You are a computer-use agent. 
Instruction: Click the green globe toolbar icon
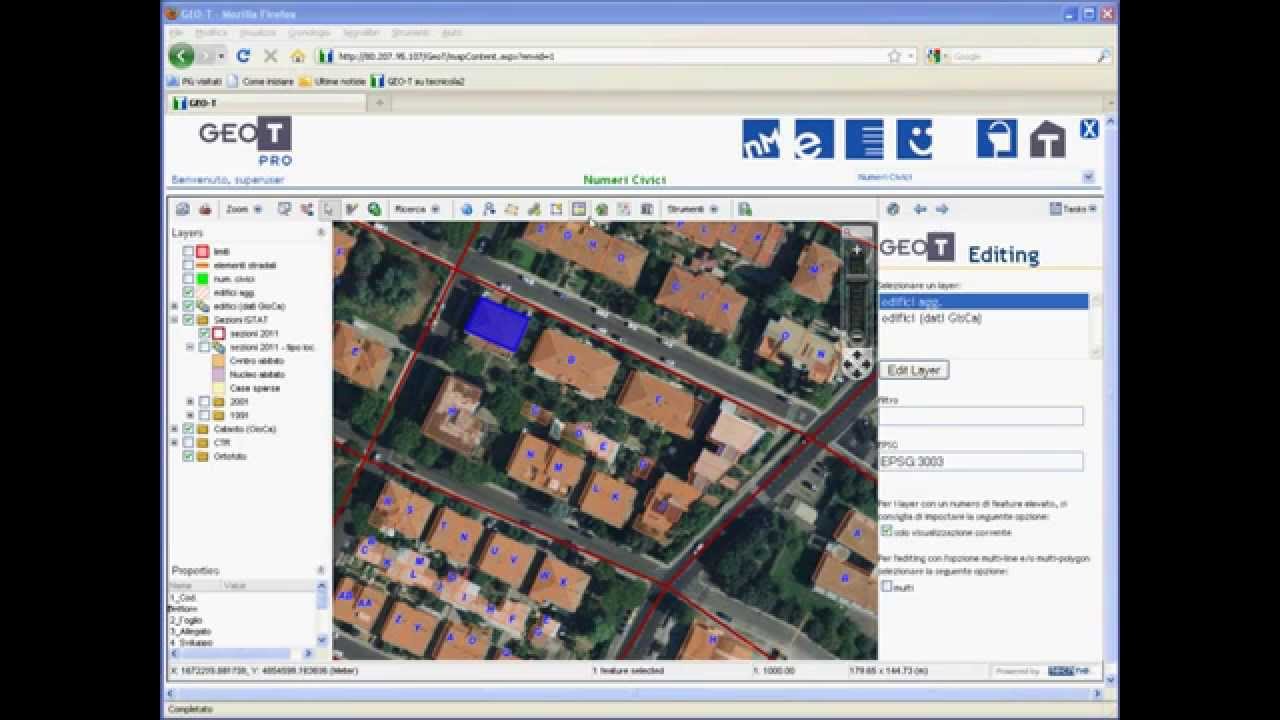click(374, 209)
